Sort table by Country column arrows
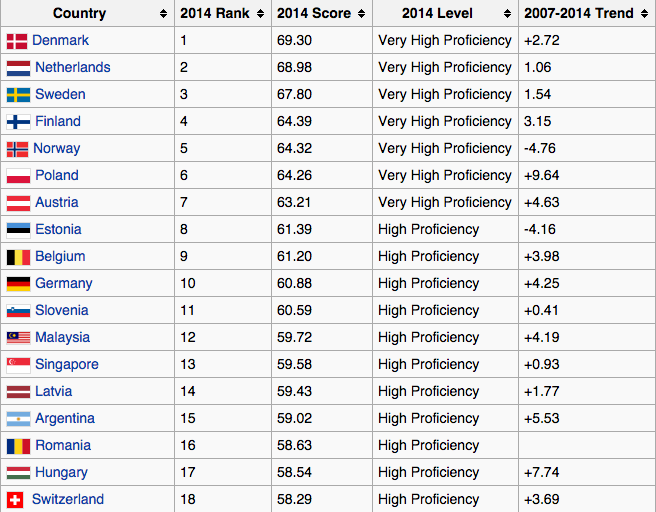This screenshot has width=656, height=512. (x=163, y=14)
